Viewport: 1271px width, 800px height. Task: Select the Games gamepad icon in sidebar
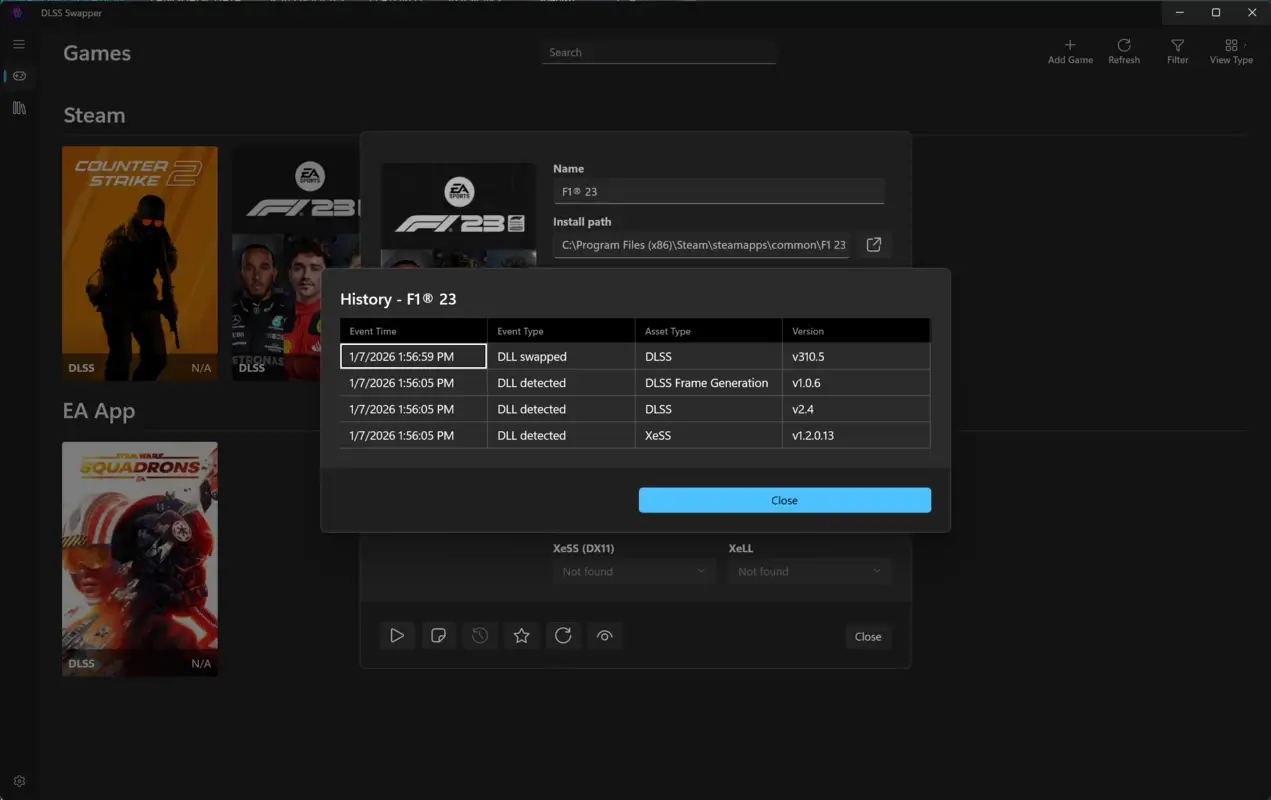(18, 76)
